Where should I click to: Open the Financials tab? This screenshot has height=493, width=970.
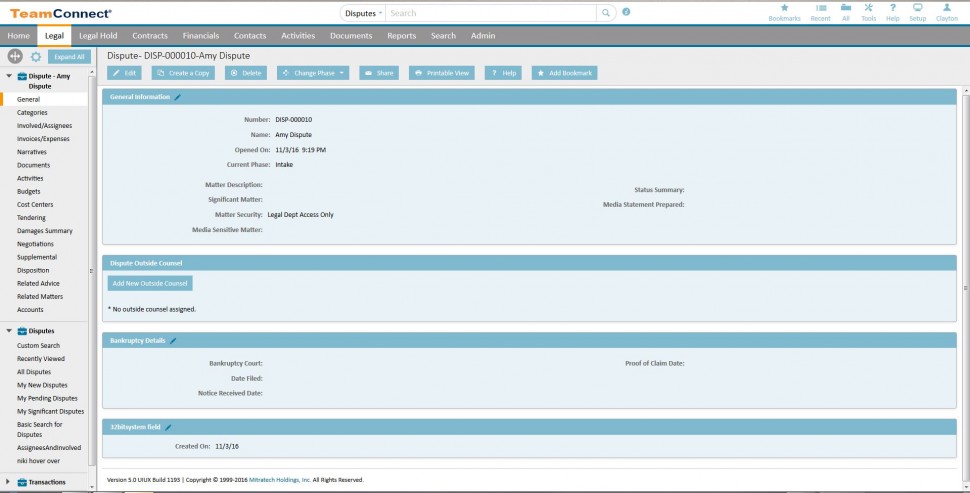coord(200,36)
